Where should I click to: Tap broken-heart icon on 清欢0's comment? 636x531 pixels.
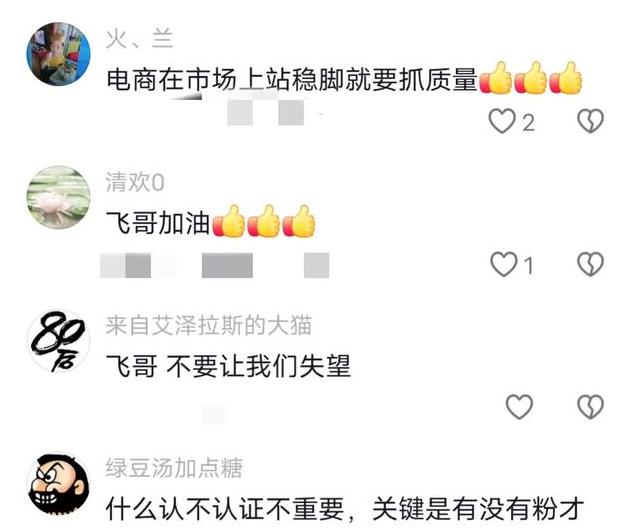pyautogui.click(x=590, y=264)
